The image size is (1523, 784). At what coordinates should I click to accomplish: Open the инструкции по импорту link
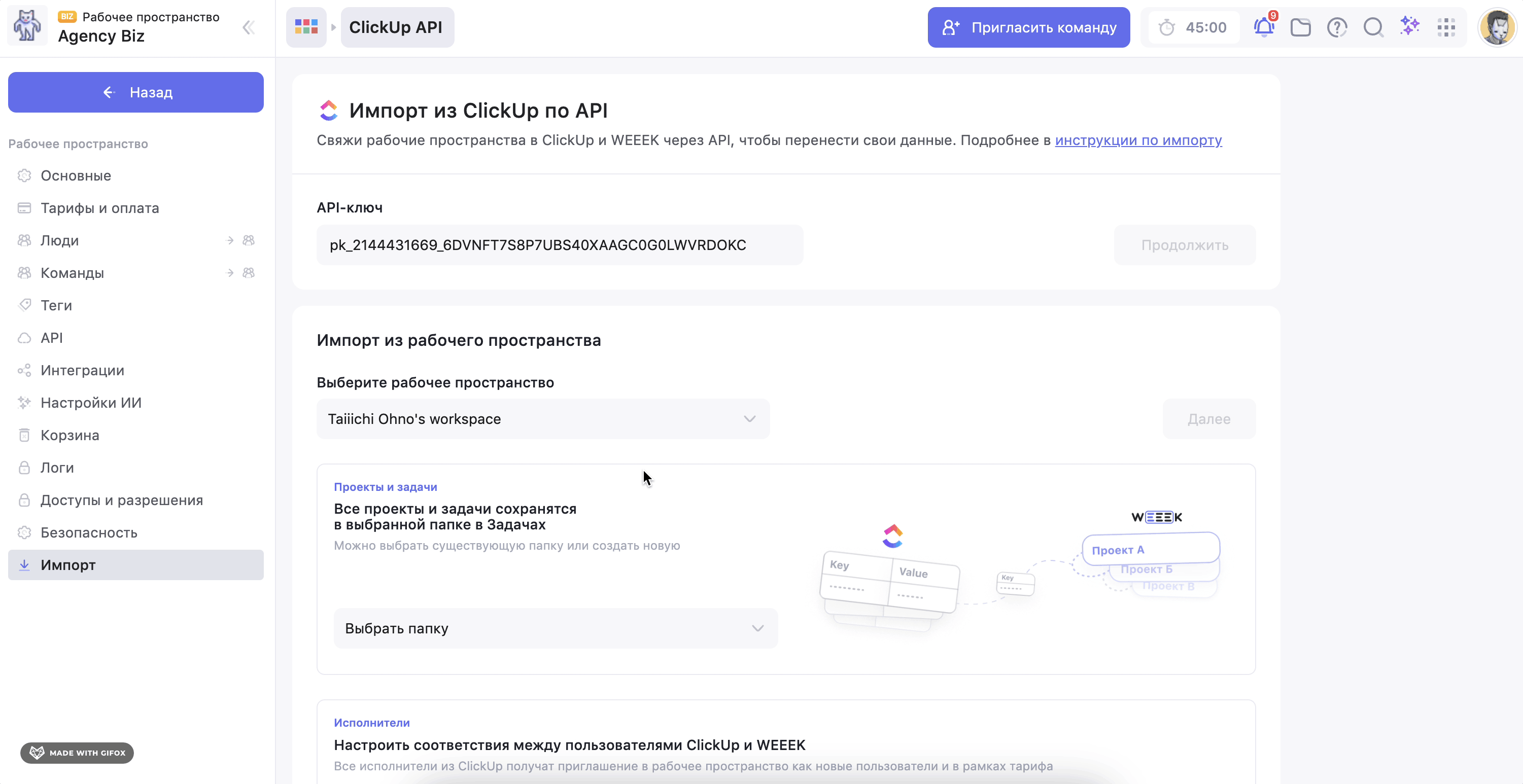pyautogui.click(x=1138, y=140)
